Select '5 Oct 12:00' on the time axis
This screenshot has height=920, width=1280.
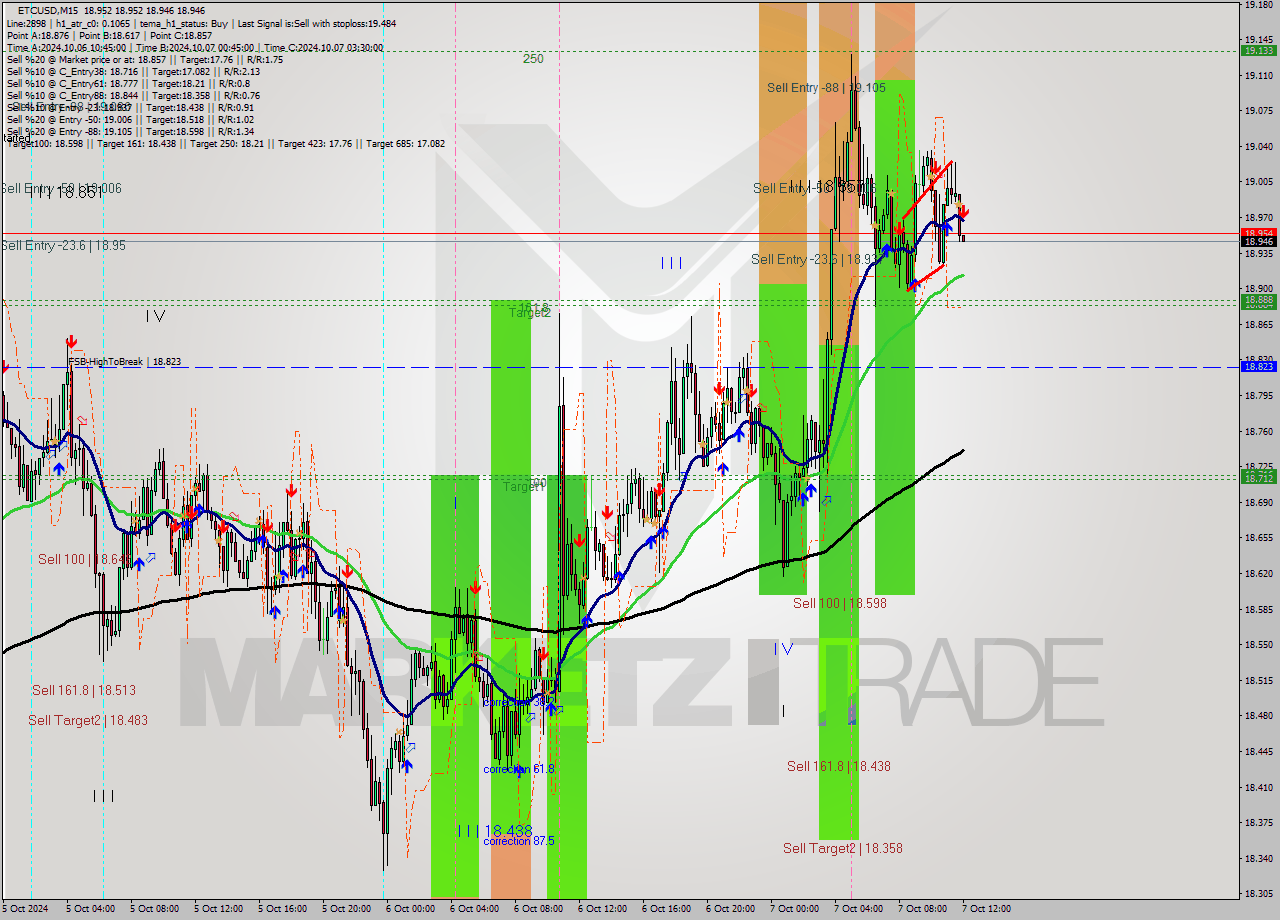219,909
